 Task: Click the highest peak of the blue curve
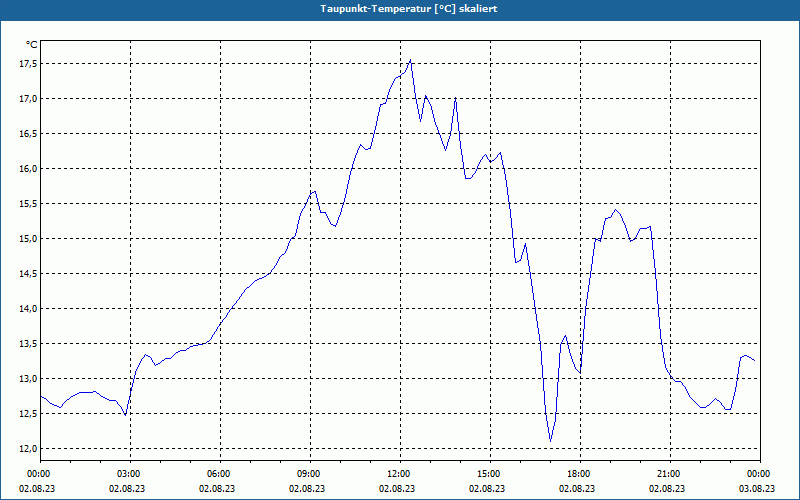[x=410, y=60]
